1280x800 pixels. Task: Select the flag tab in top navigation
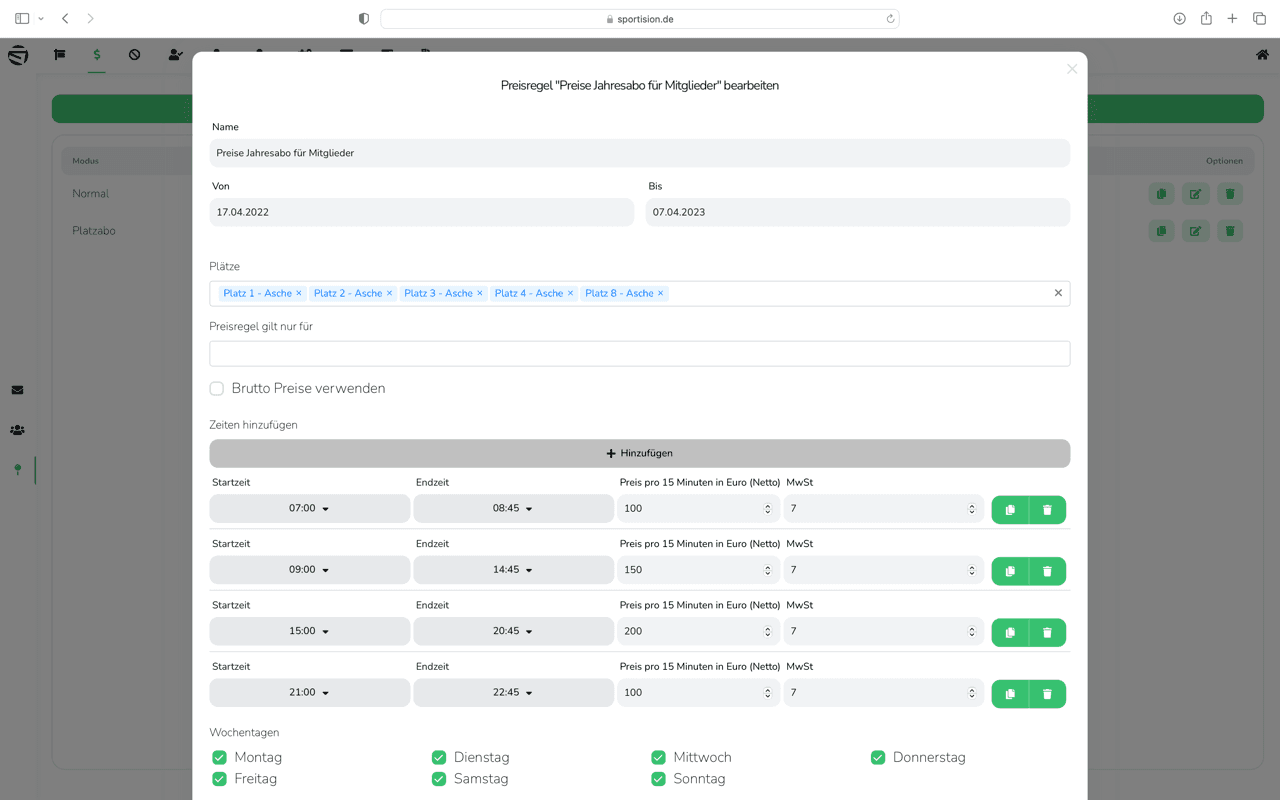tap(60, 55)
